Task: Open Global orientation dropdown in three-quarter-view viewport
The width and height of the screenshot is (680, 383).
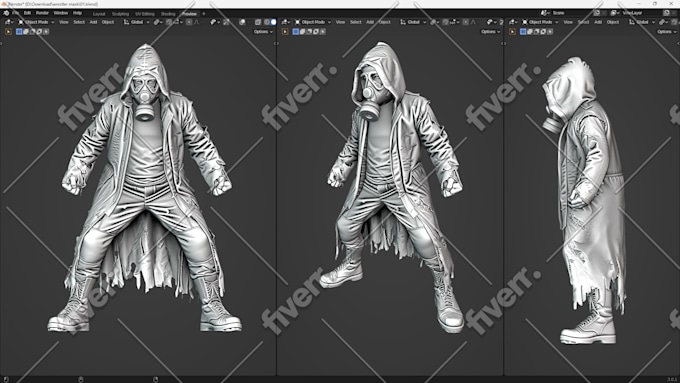Action: [413, 22]
